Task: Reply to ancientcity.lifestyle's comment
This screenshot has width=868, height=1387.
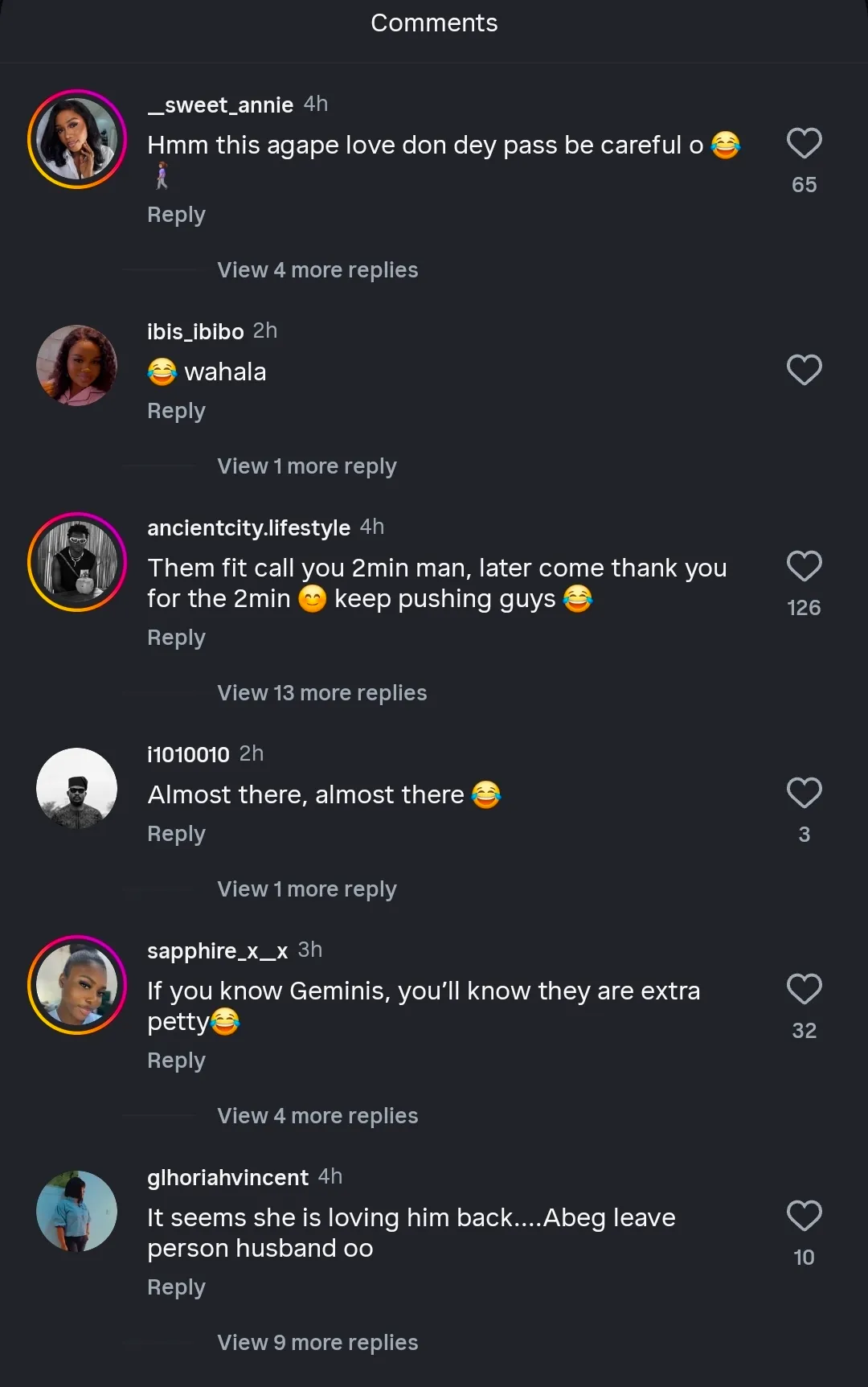Action: (x=176, y=638)
